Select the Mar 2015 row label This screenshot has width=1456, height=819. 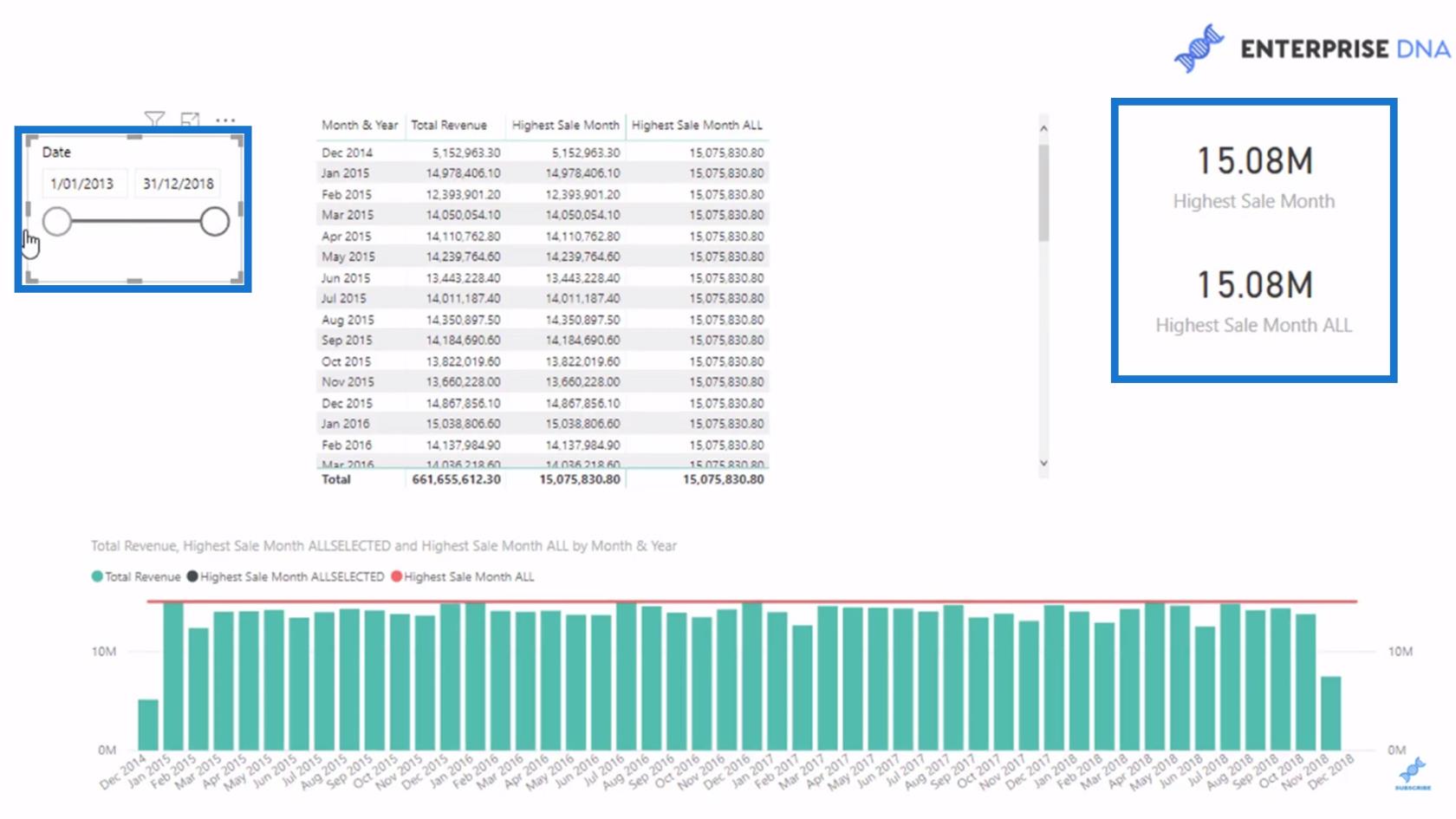point(347,215)
